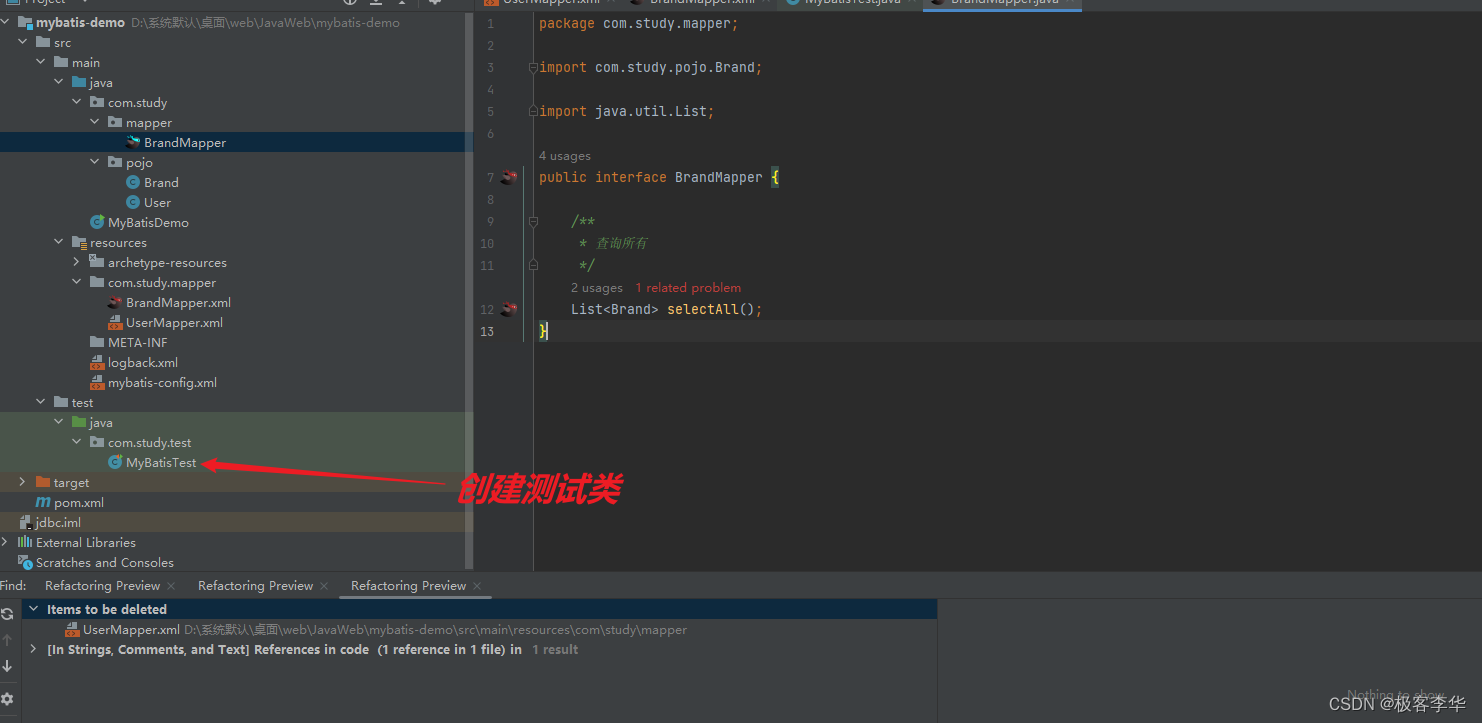
Task: Select the Brand class in project tree
Action: (x=161, y=182)
